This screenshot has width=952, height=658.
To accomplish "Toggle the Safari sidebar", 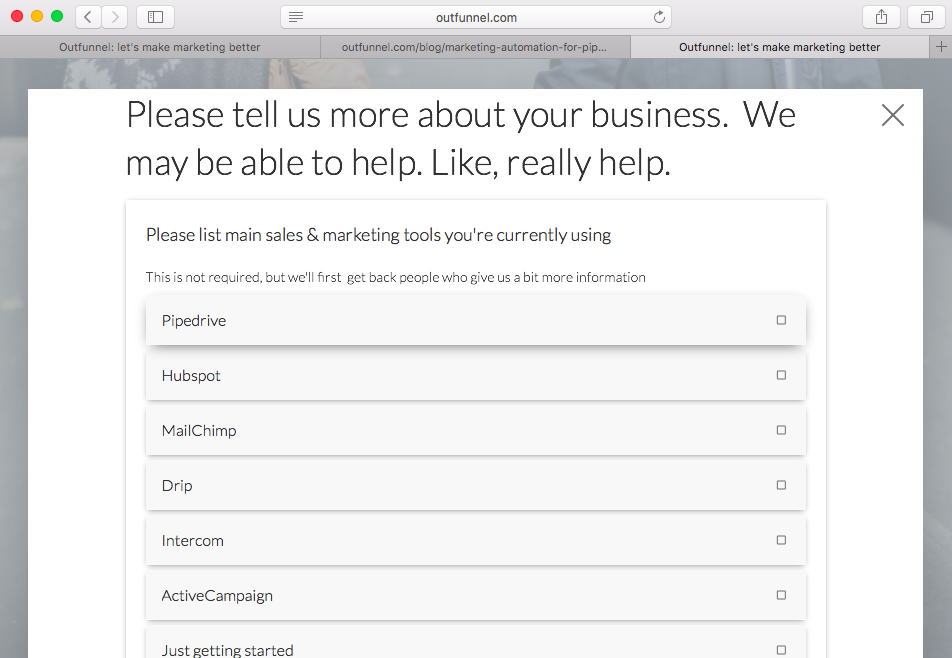I will click(x=155, y=16).
